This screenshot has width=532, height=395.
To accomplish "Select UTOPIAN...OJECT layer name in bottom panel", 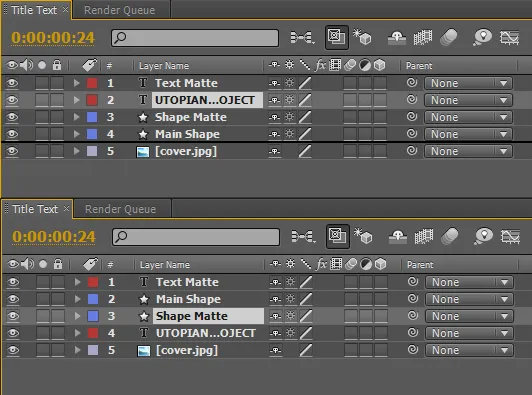I will pyautogui.click(x=206, y=333).
